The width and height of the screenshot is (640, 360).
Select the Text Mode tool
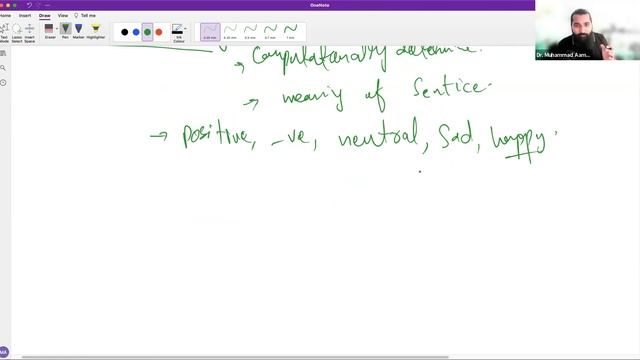click(4, 32)
